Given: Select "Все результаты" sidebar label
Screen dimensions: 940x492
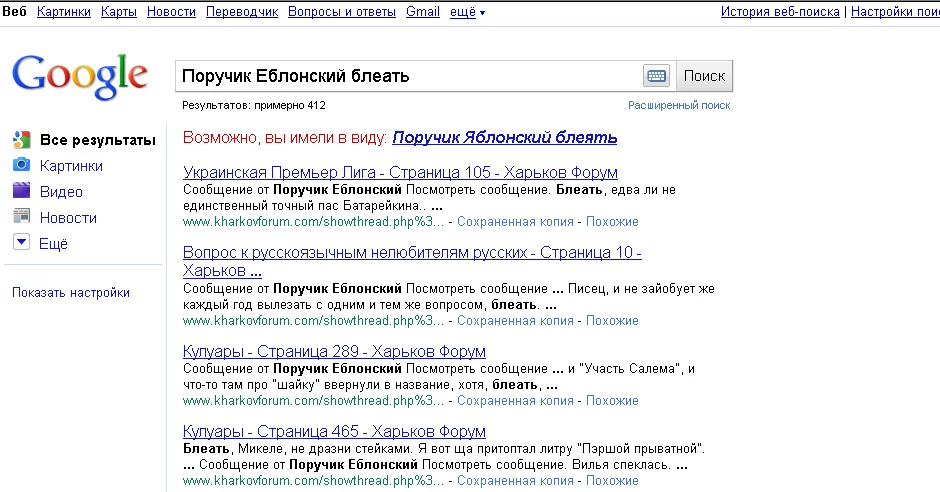Looking at the screenshot, I should tap(98, 140).
